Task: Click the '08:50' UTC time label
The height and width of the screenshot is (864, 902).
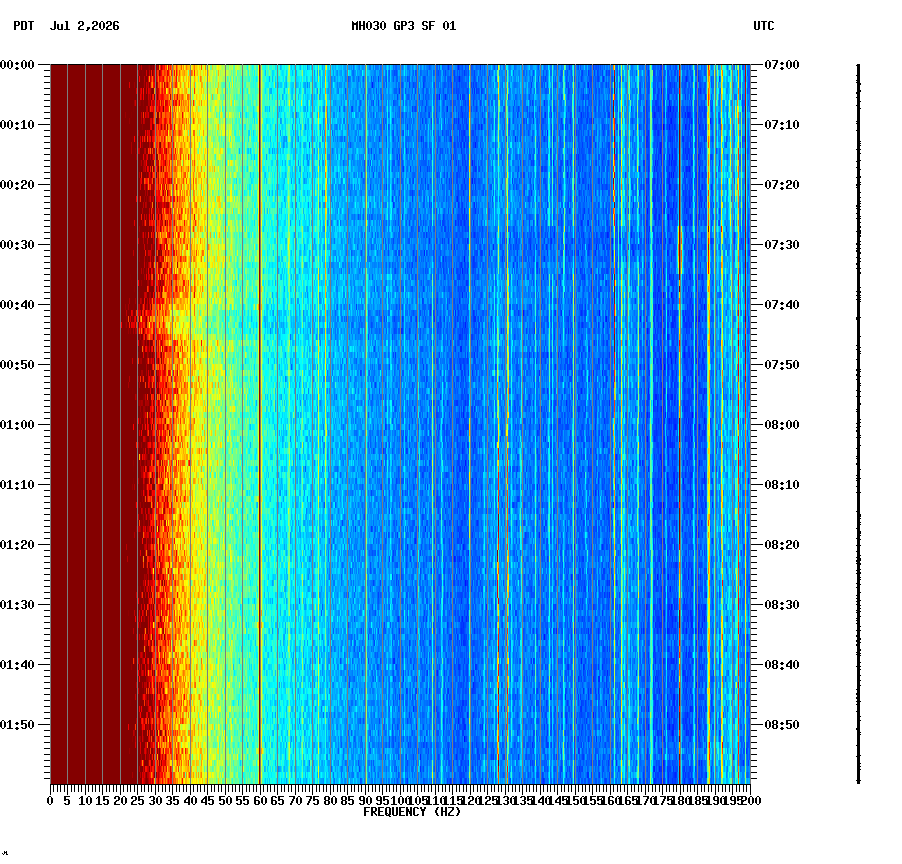Action: (x=782, y=725)
